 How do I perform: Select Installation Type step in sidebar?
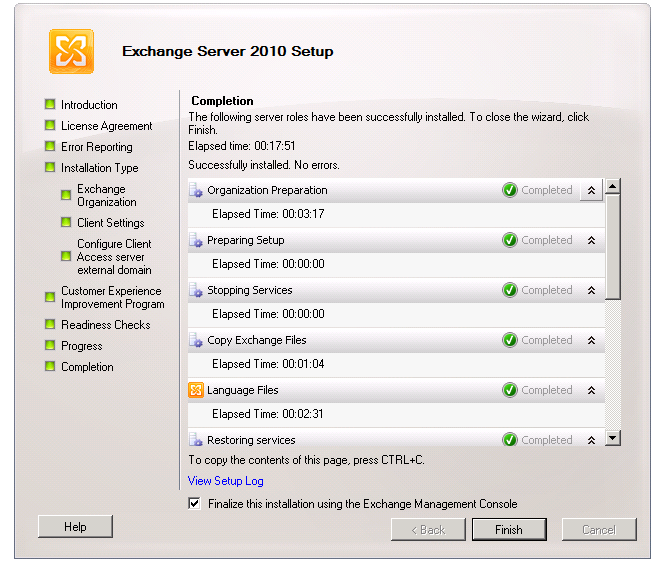pyautogui.click(x=99, y=168)
